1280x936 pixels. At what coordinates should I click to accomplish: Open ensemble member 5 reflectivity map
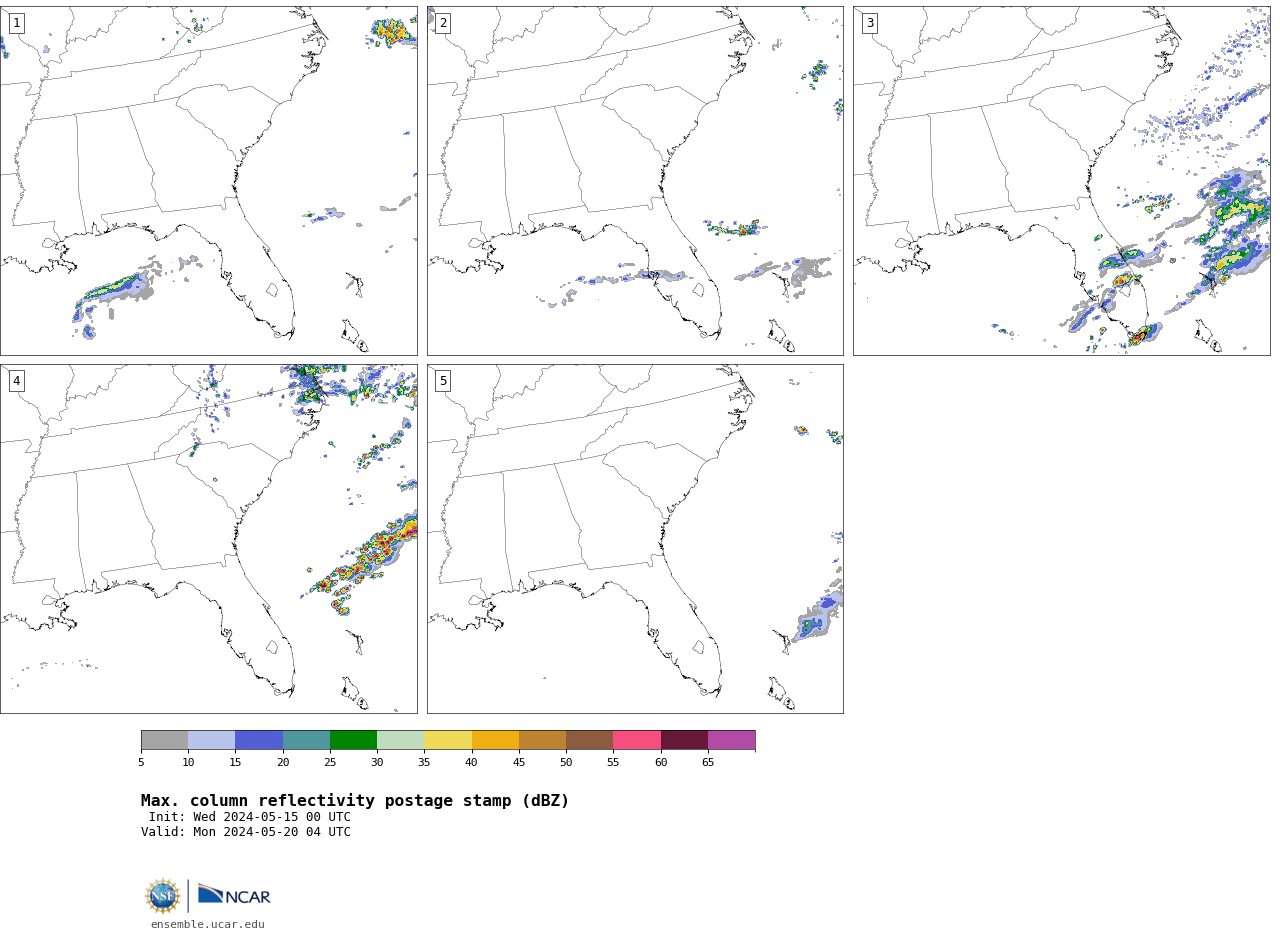point(635,539)
